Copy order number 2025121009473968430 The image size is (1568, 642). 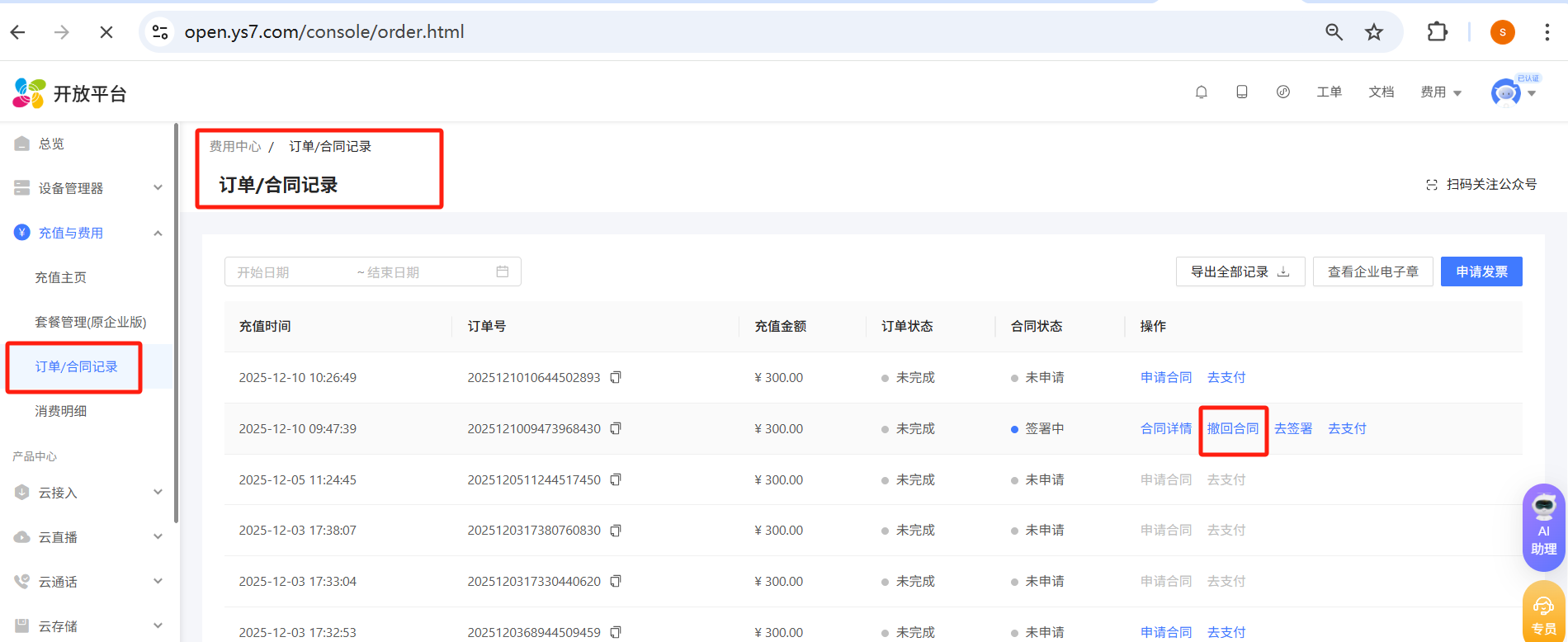pyautogui.click(x=616, y=429)
